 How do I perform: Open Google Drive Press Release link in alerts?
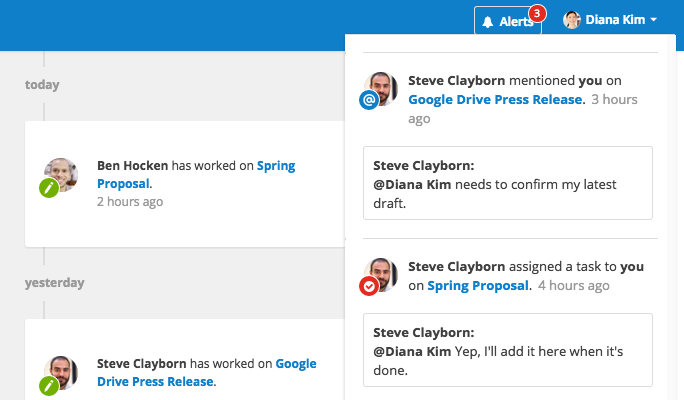click(x=496, y=99)
